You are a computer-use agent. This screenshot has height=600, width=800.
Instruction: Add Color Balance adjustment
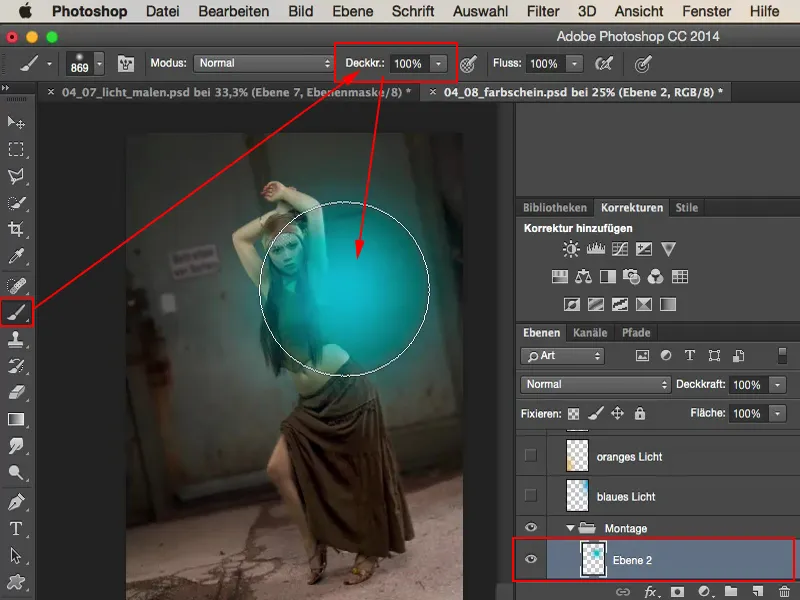(583, 277)
